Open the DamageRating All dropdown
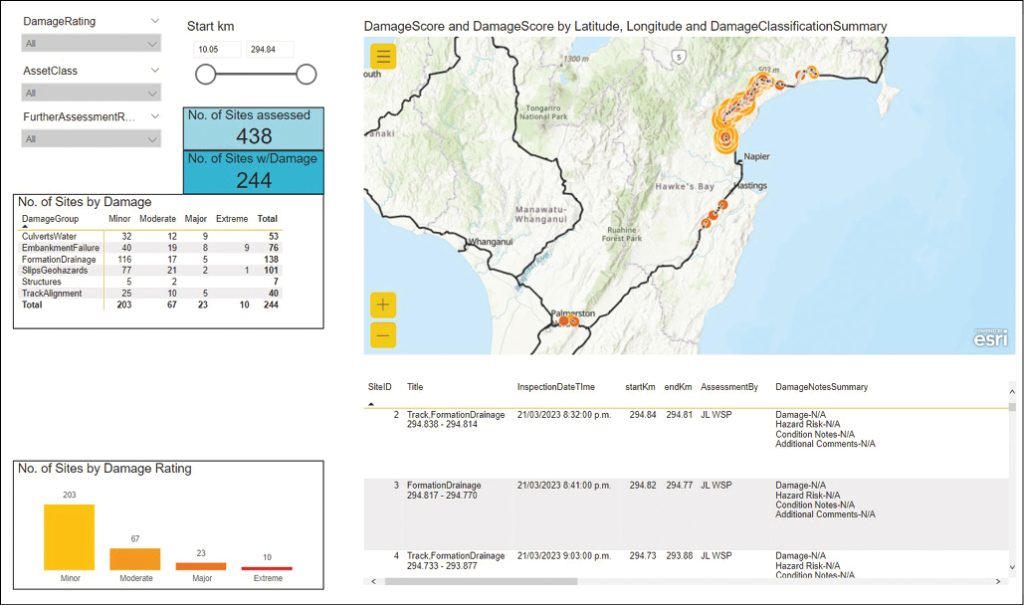This screenshot has width=1024, height=605. click(x=91, y=43)
